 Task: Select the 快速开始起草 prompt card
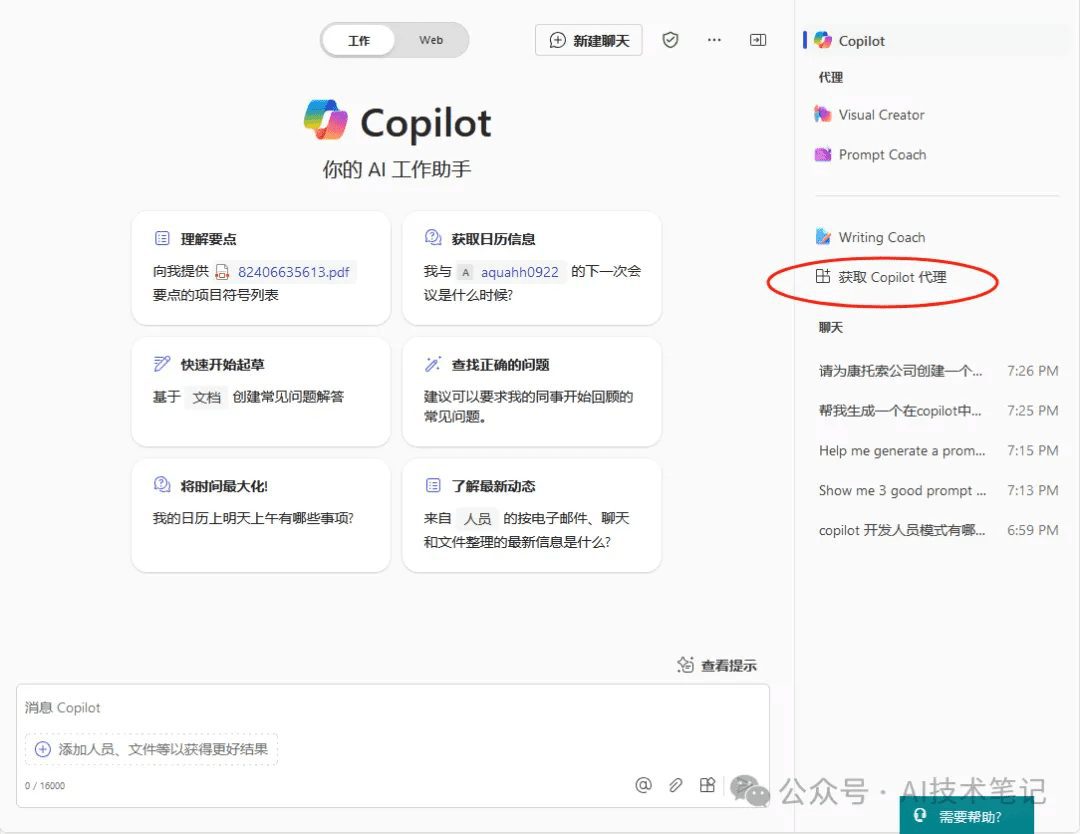coord(261,392)
